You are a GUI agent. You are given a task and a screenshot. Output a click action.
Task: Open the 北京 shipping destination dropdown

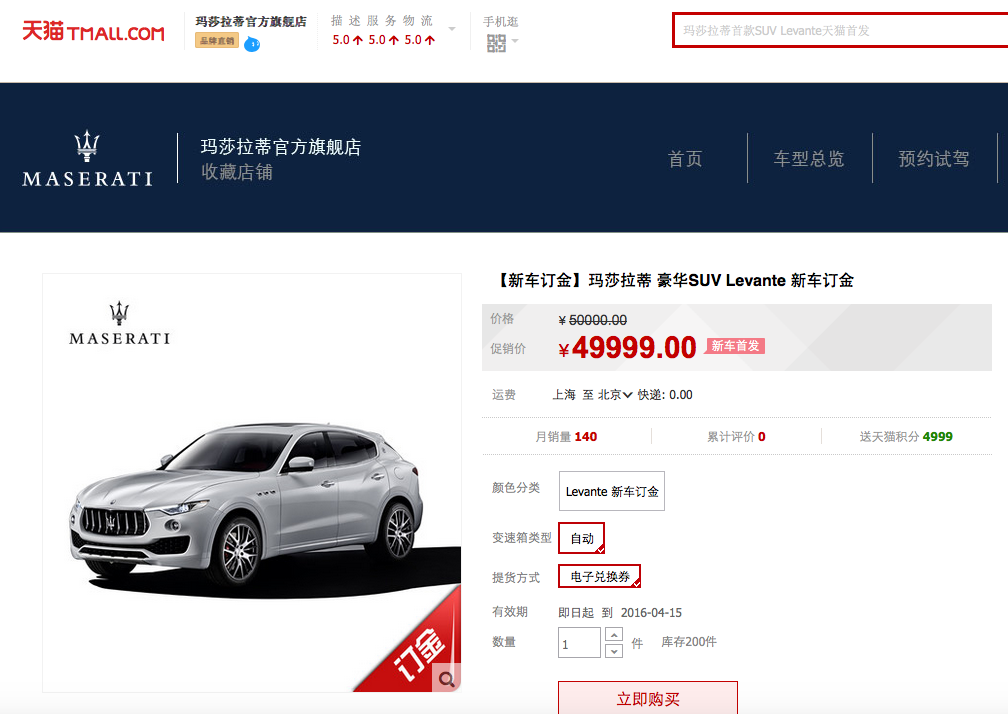point(615,395)
